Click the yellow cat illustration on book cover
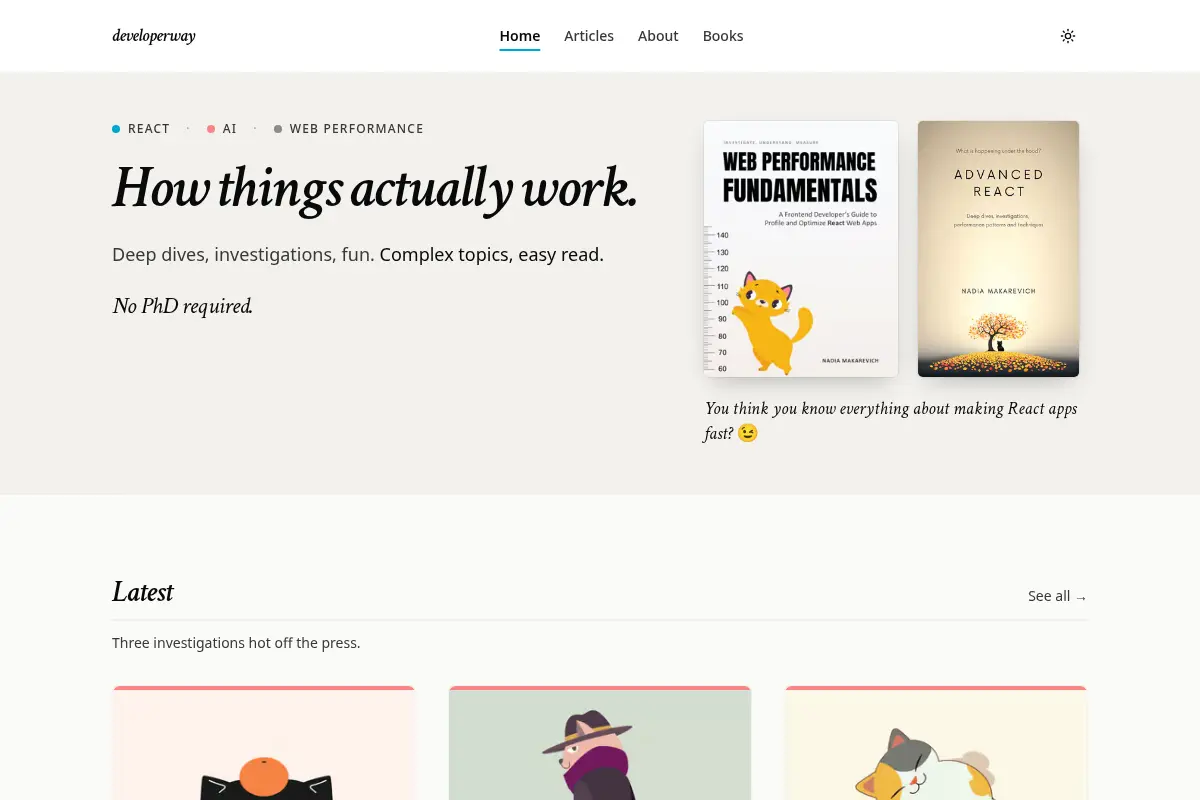Screen dimensions: 1200x800 point(771,322)
